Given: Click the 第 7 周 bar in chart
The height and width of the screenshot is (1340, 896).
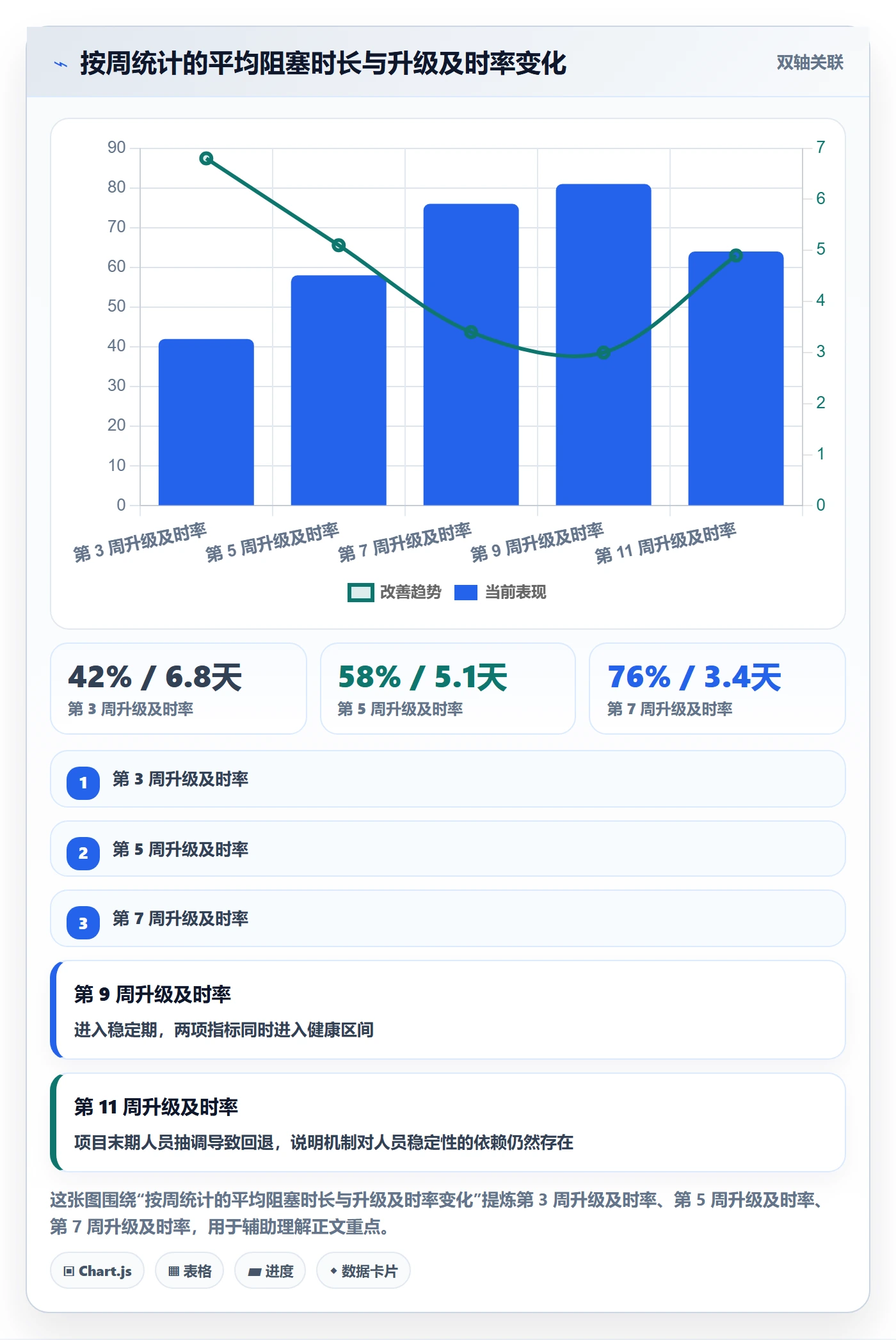Looking at the screenshot, I should tap(471, 355).
